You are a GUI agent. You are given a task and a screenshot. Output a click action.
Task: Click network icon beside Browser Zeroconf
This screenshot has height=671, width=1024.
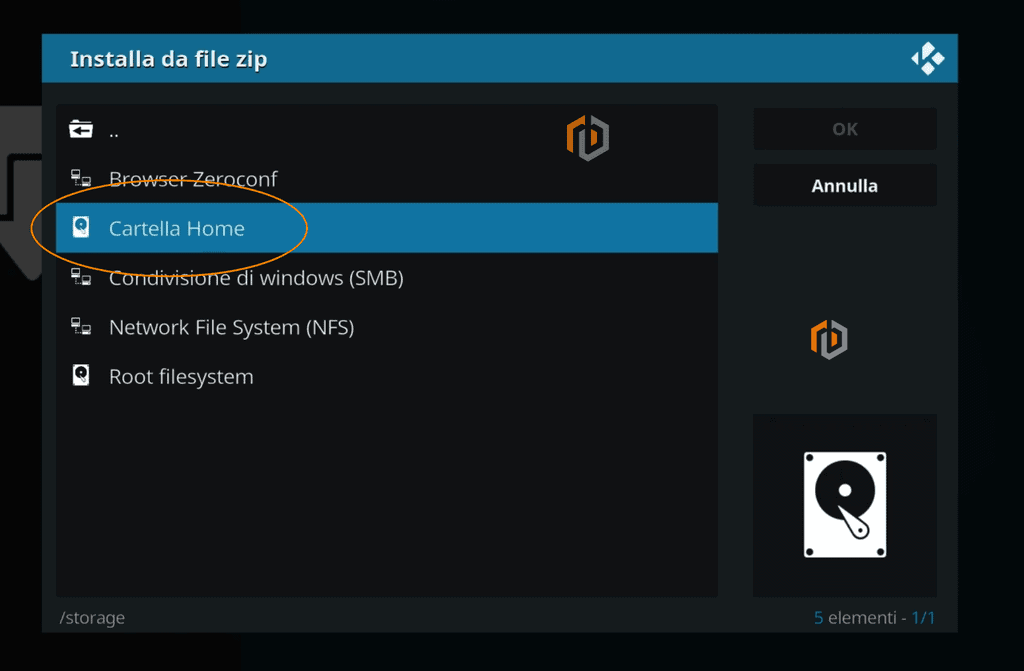point(81,178)
